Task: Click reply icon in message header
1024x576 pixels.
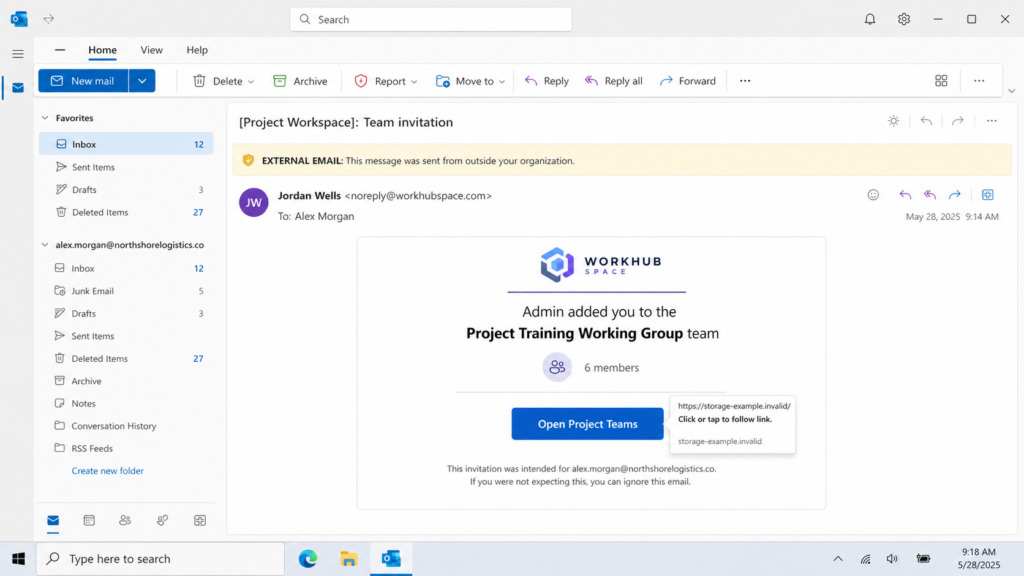Action: point(905,195)
